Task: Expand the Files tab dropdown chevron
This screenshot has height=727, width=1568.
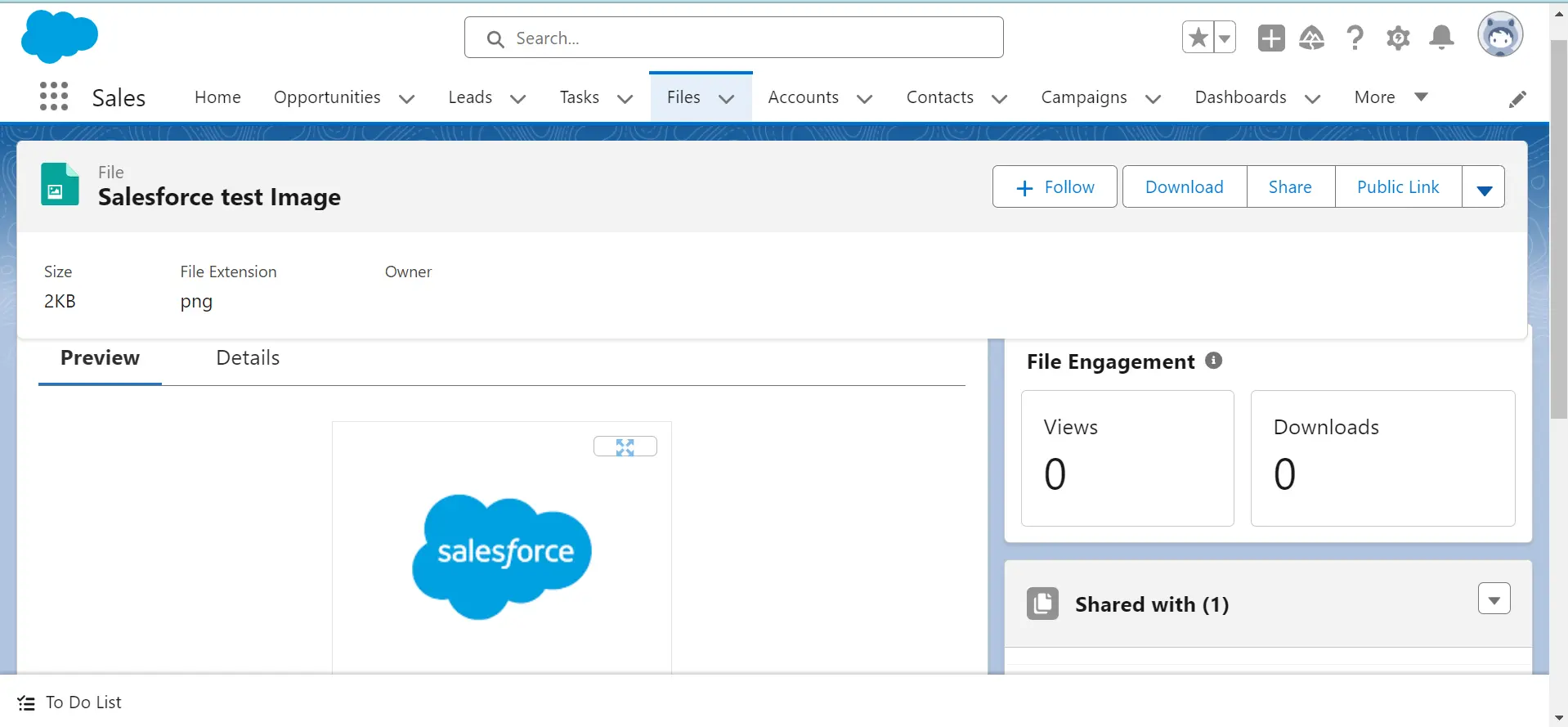Action: [726, 99]
